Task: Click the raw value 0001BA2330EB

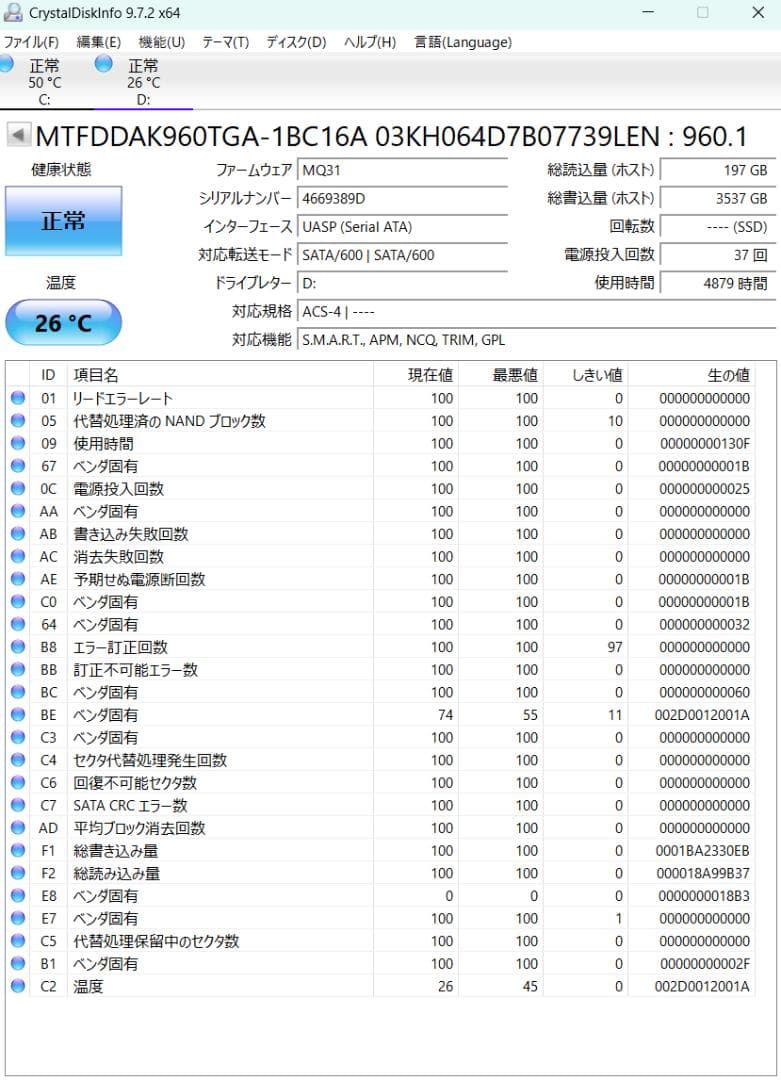Action: tap(702, 851)
